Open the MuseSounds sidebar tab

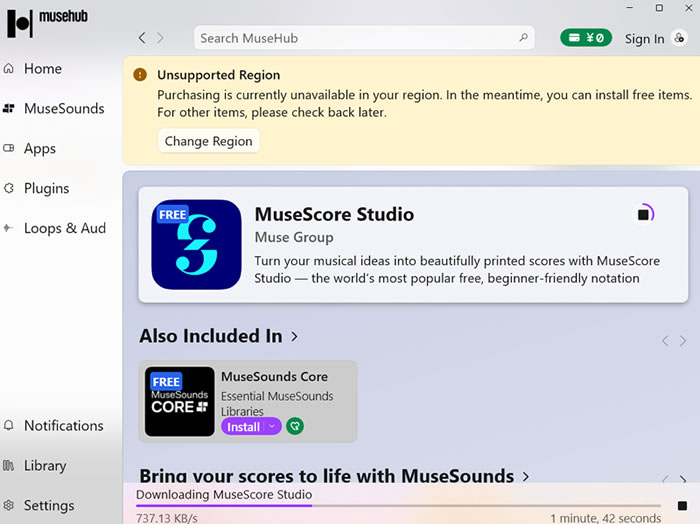pos(63,108)
